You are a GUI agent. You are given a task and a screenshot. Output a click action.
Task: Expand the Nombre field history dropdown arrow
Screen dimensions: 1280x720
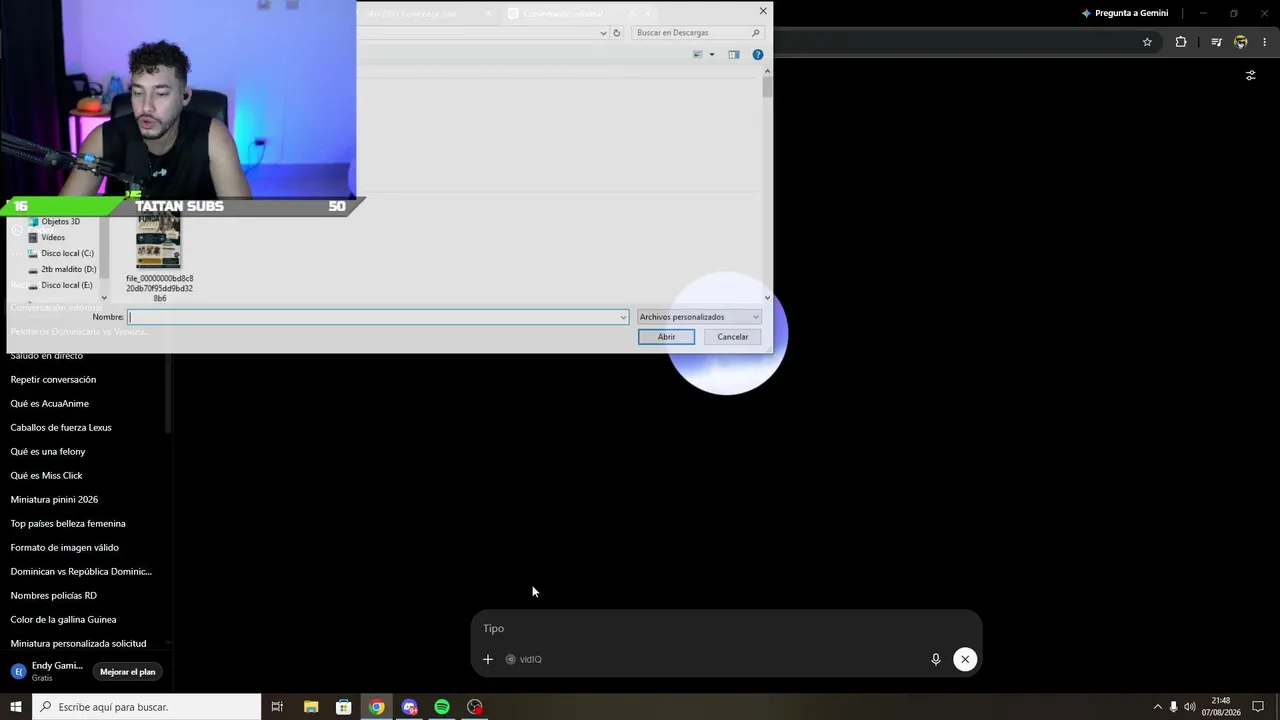point(623,317)
